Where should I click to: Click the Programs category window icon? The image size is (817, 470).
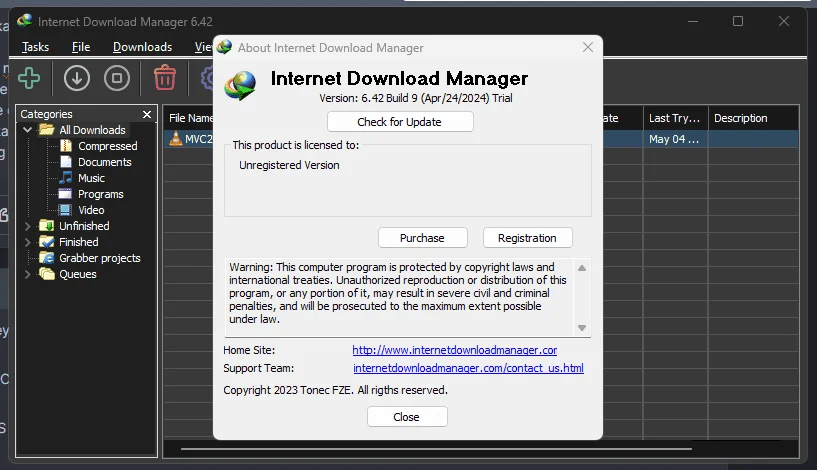65,194
